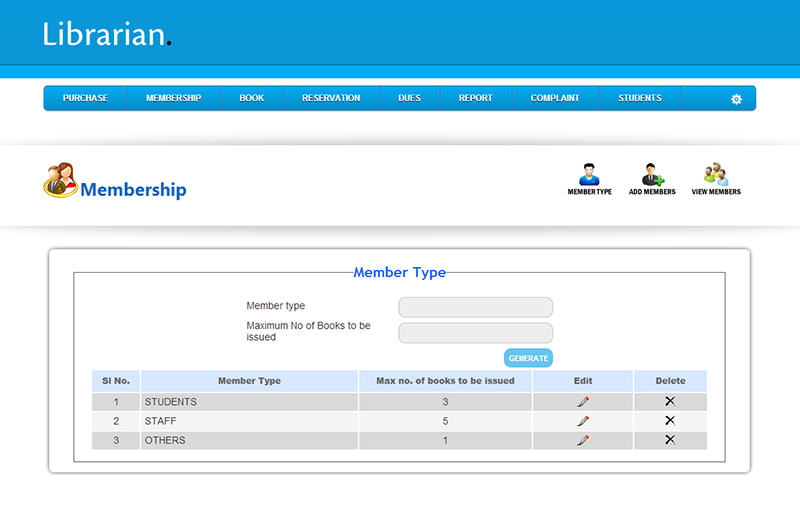
Task: Delete the STUDENTS member type
Action: (x=670, y=401)
